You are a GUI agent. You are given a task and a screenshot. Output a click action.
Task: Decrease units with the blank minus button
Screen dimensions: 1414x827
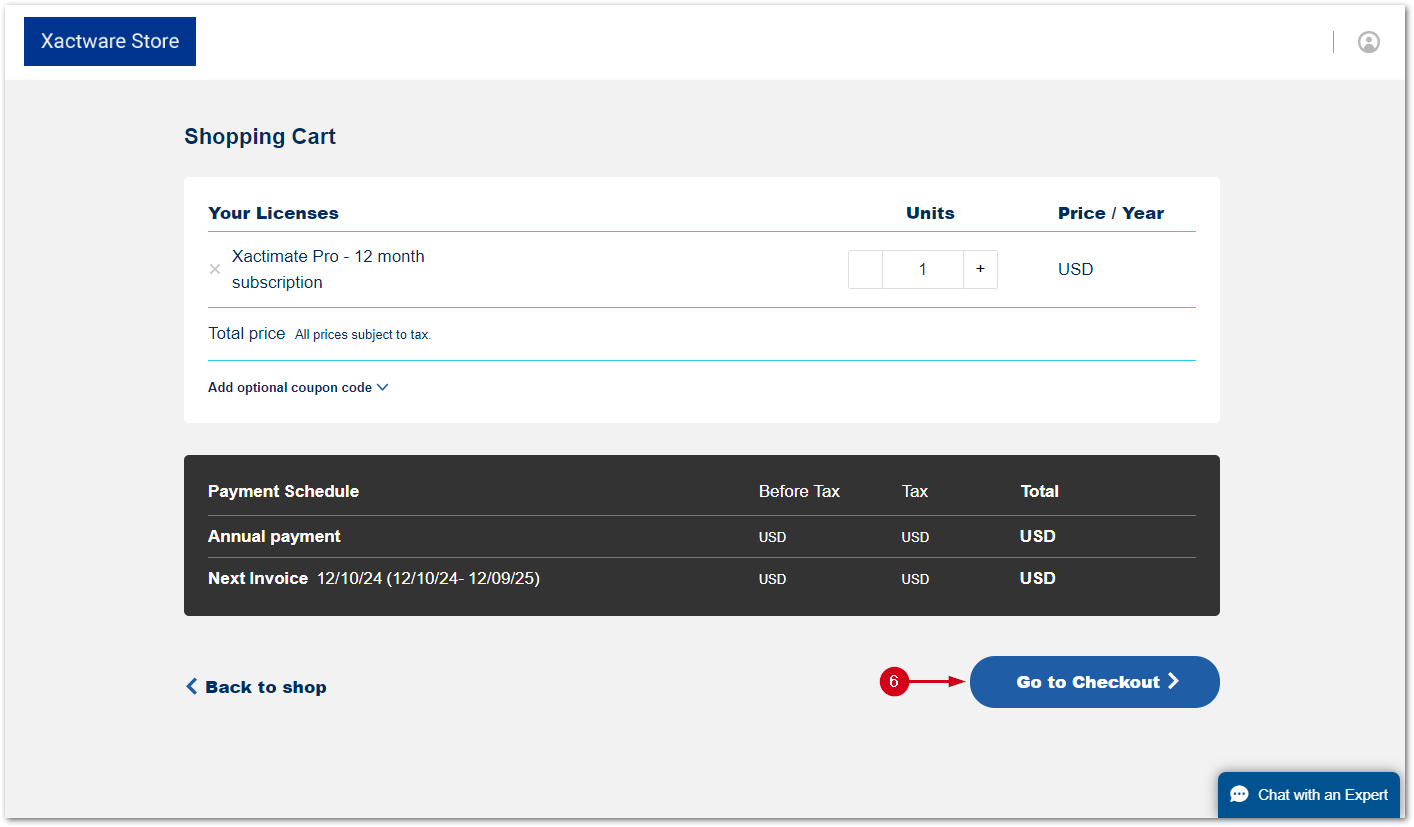(865, 269)
